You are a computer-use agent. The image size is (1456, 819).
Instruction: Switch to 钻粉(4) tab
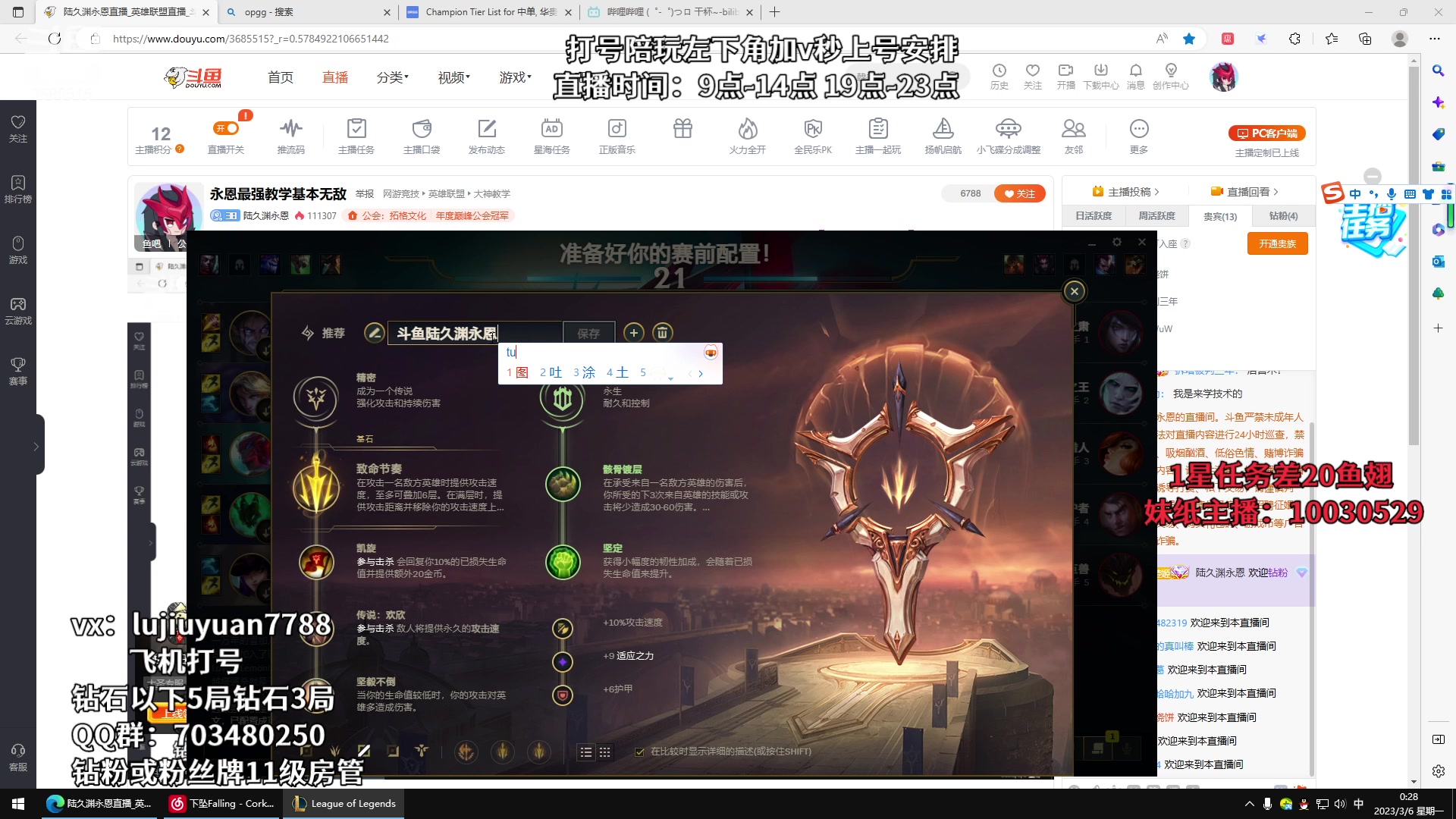point(1283,216)
